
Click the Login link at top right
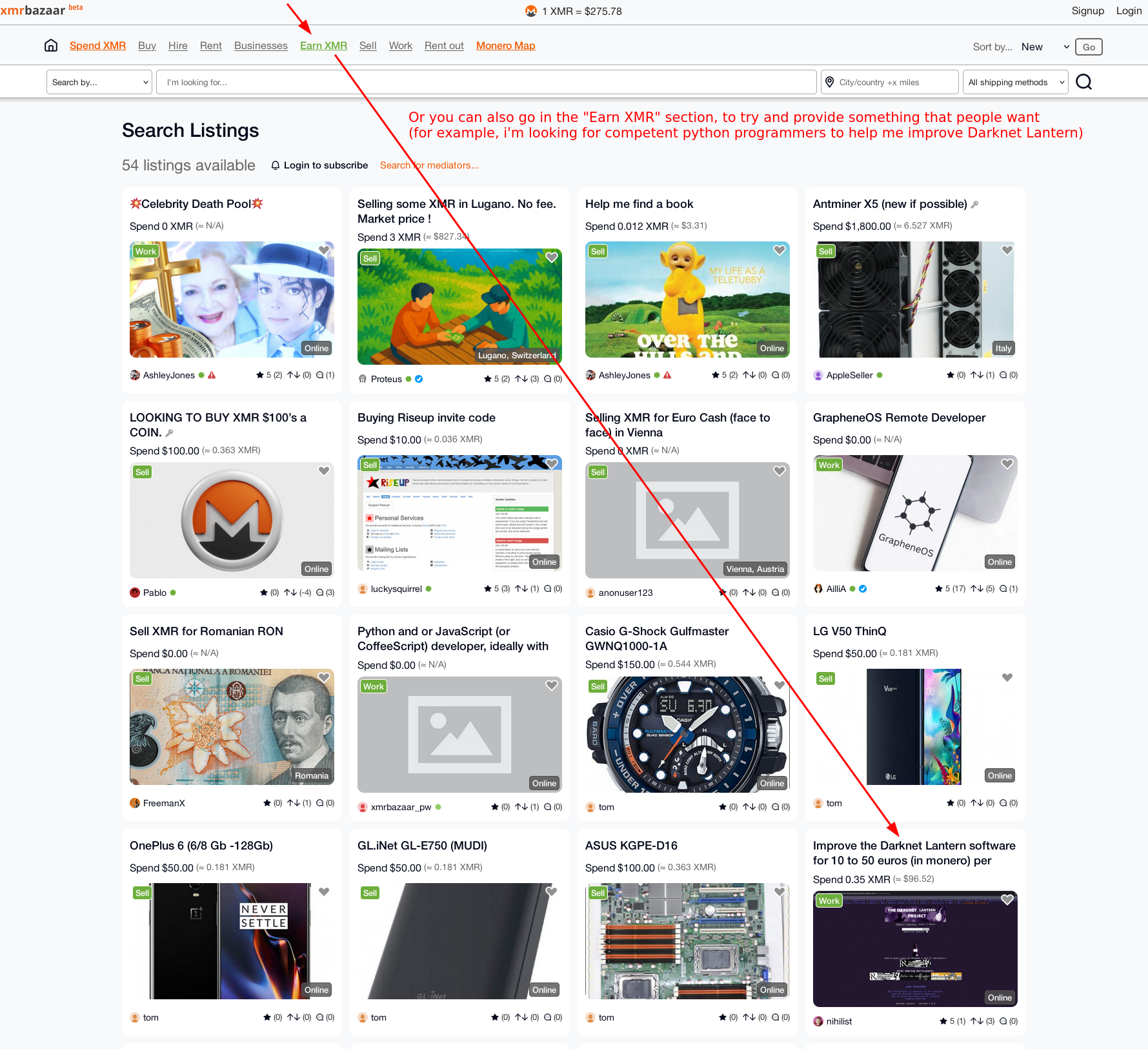1129,10
